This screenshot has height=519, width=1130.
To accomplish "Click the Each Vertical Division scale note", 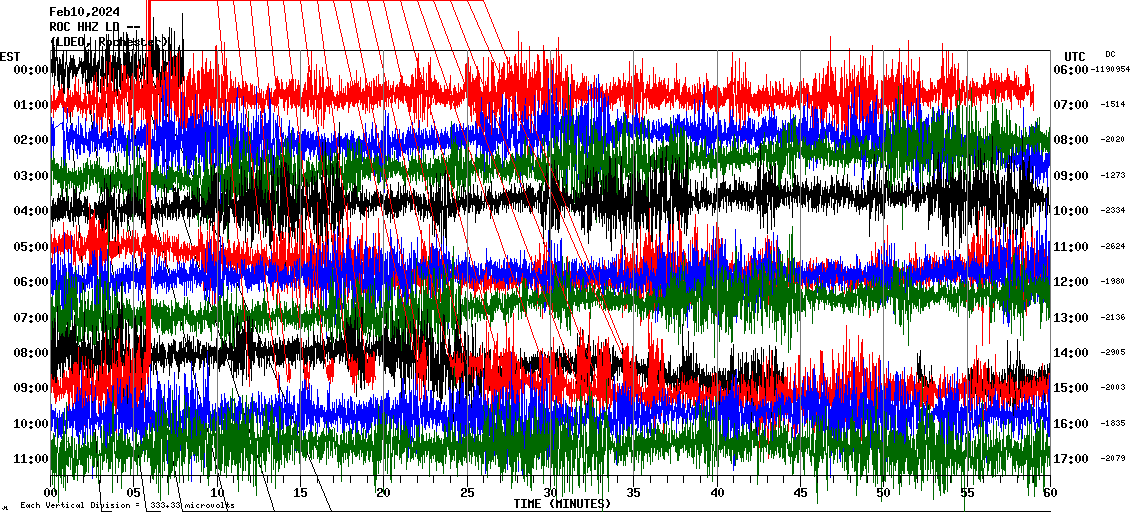I will click(x=127, y=506).
